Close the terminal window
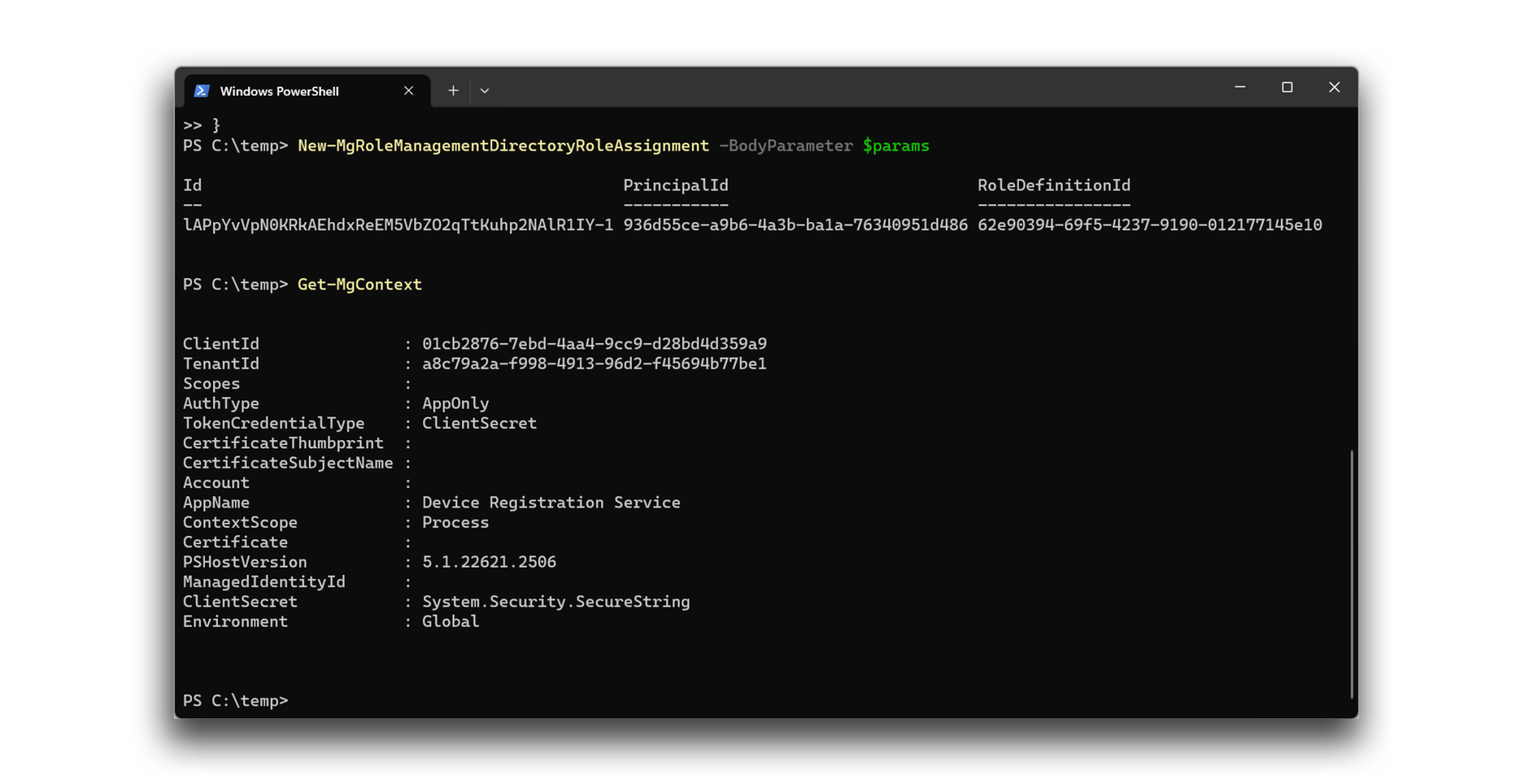This screenshot has height=784, width=1533. pyautogui.click(x=1334, y=88)
